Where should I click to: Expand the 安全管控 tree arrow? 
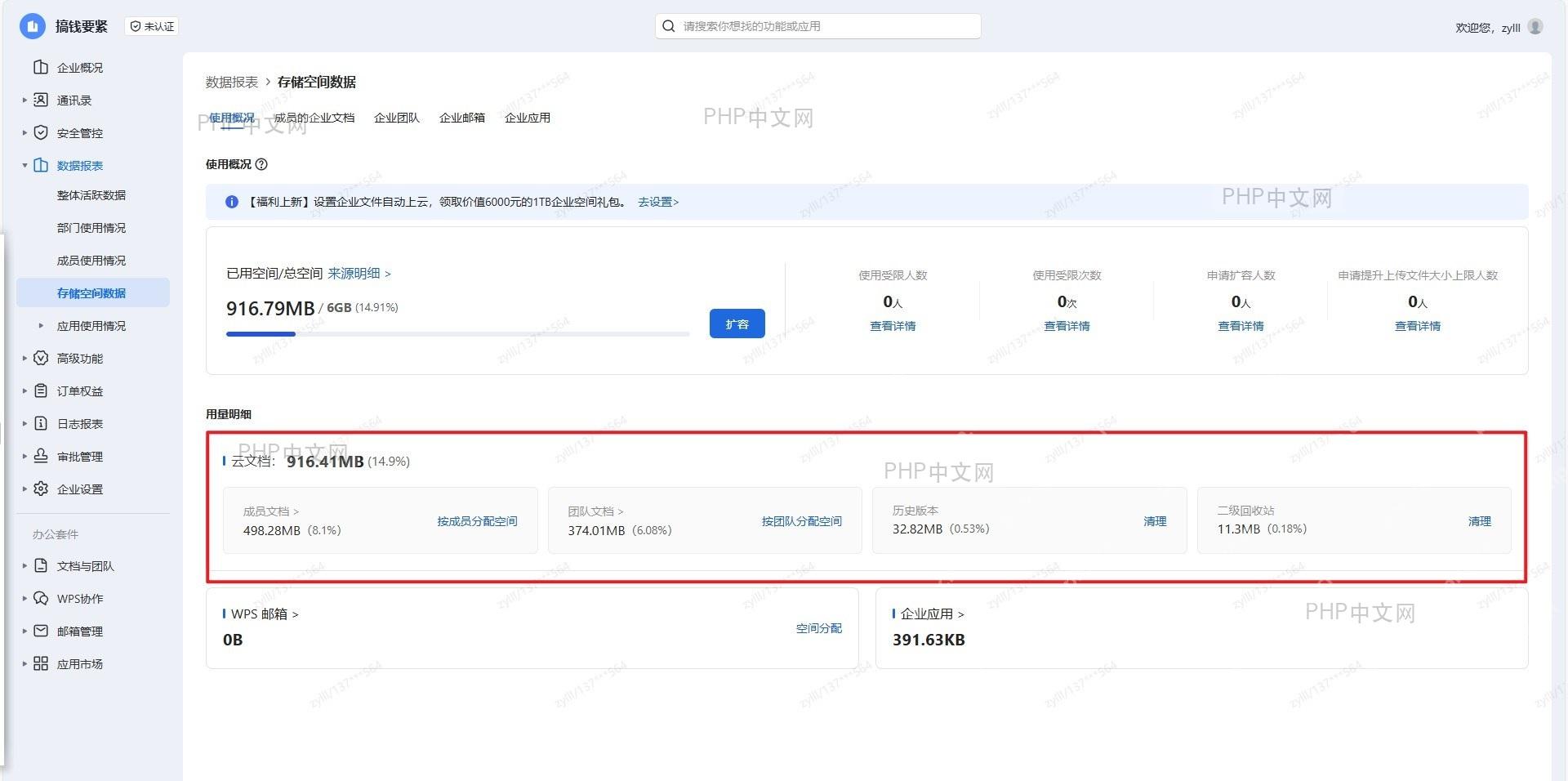click(24, 132)
